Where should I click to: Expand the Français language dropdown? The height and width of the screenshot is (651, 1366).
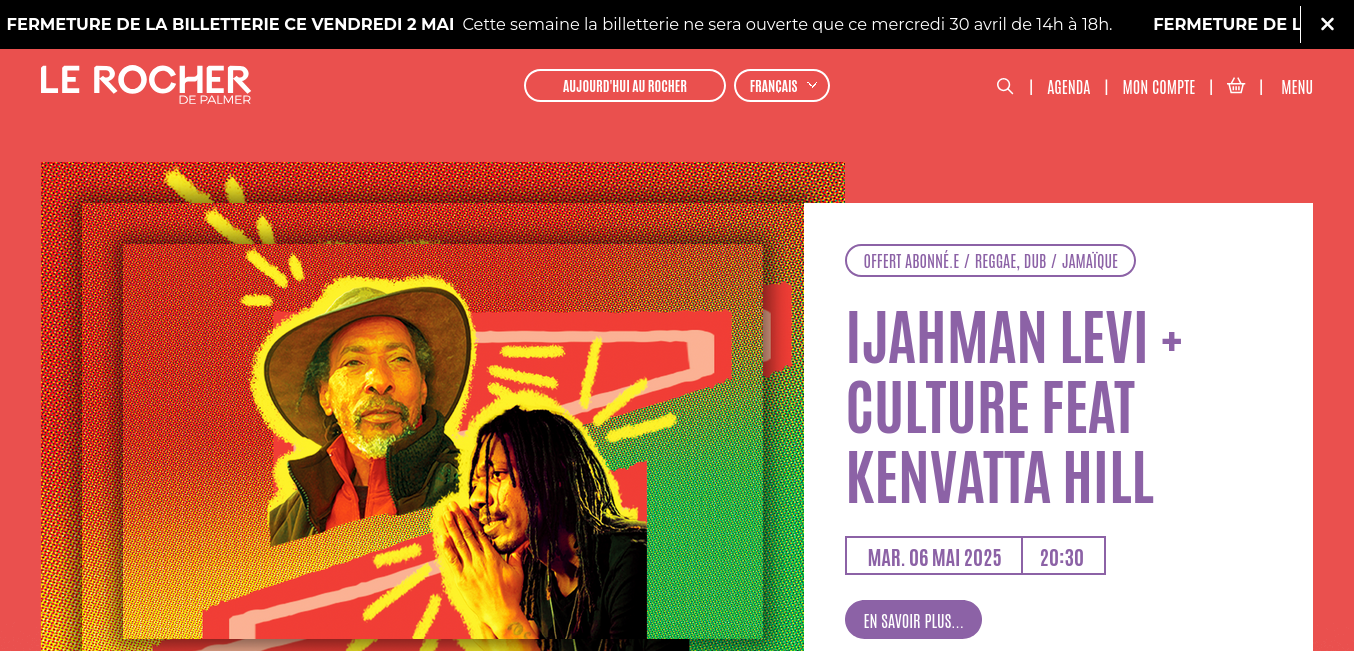click(x=782, y=86)
